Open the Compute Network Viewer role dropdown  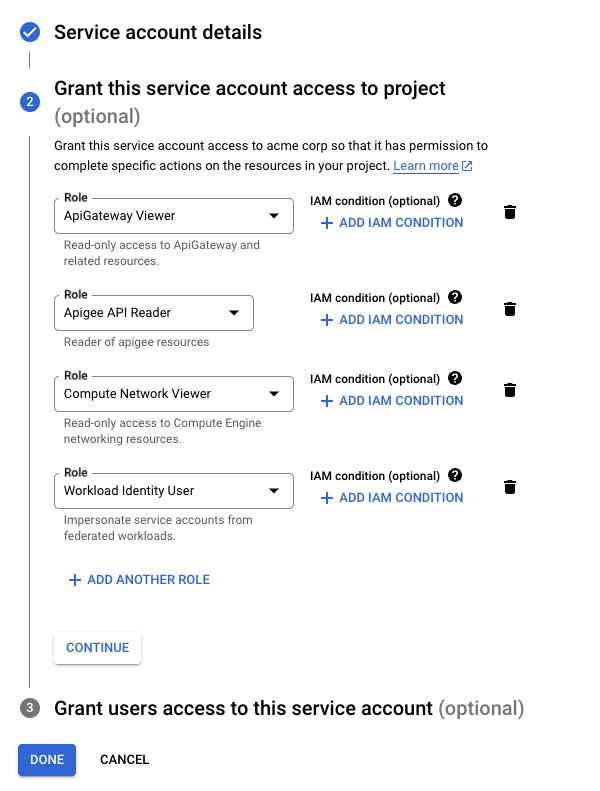tap(173, 394)
